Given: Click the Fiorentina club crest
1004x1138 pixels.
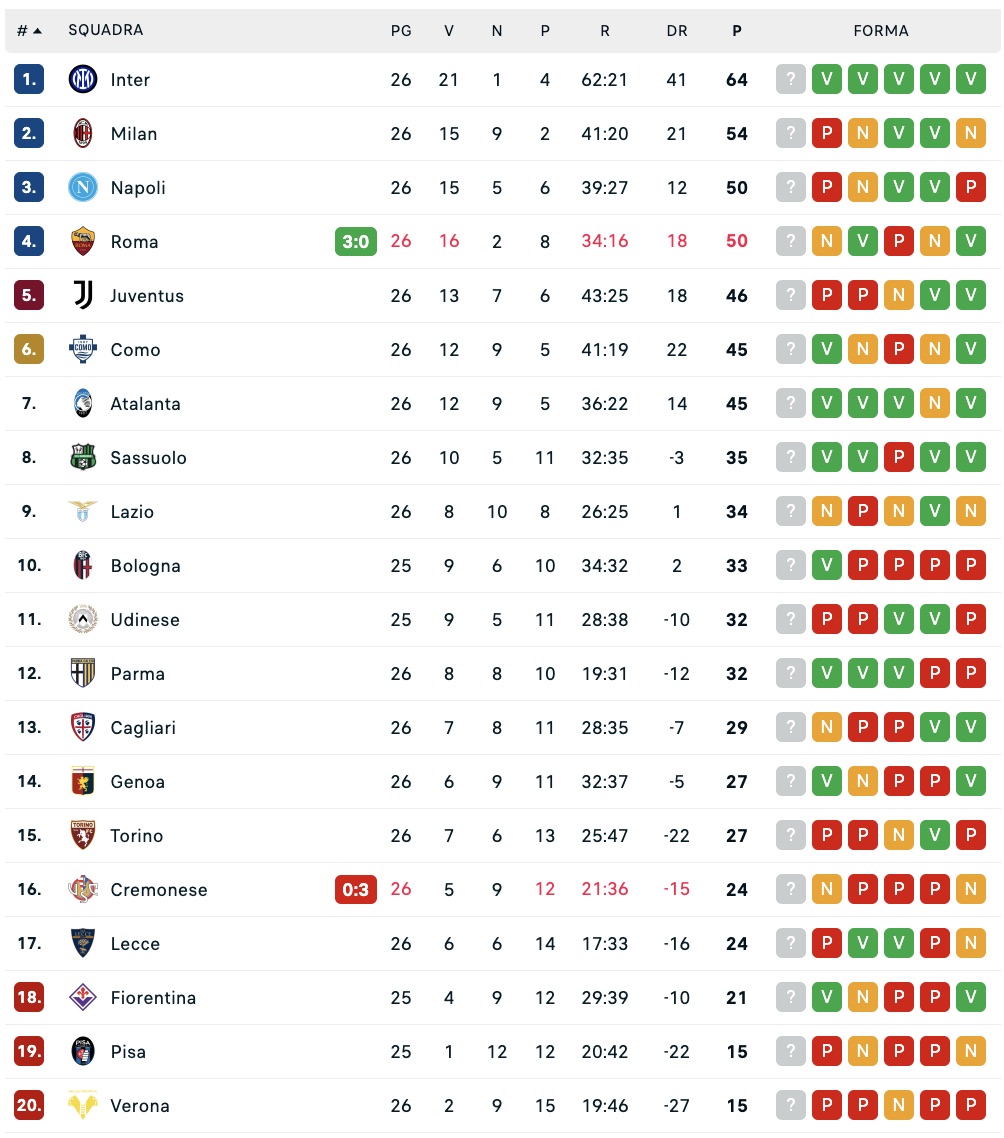Looking at the screenshot, I should (x=83, y=997).
